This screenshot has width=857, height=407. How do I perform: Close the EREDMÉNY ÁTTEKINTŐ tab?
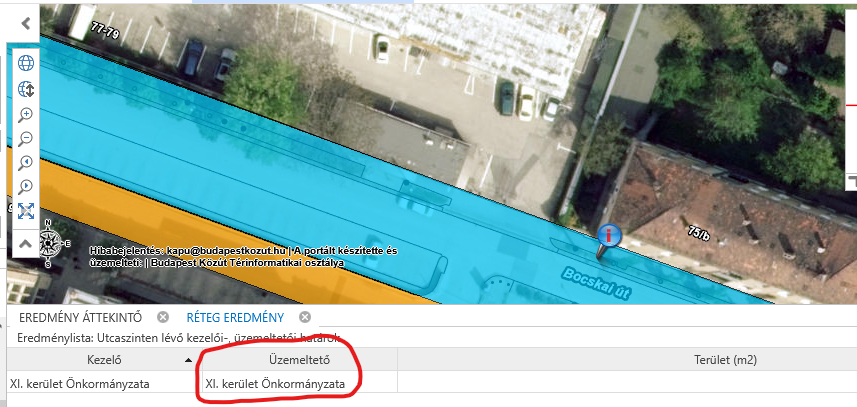162,317
